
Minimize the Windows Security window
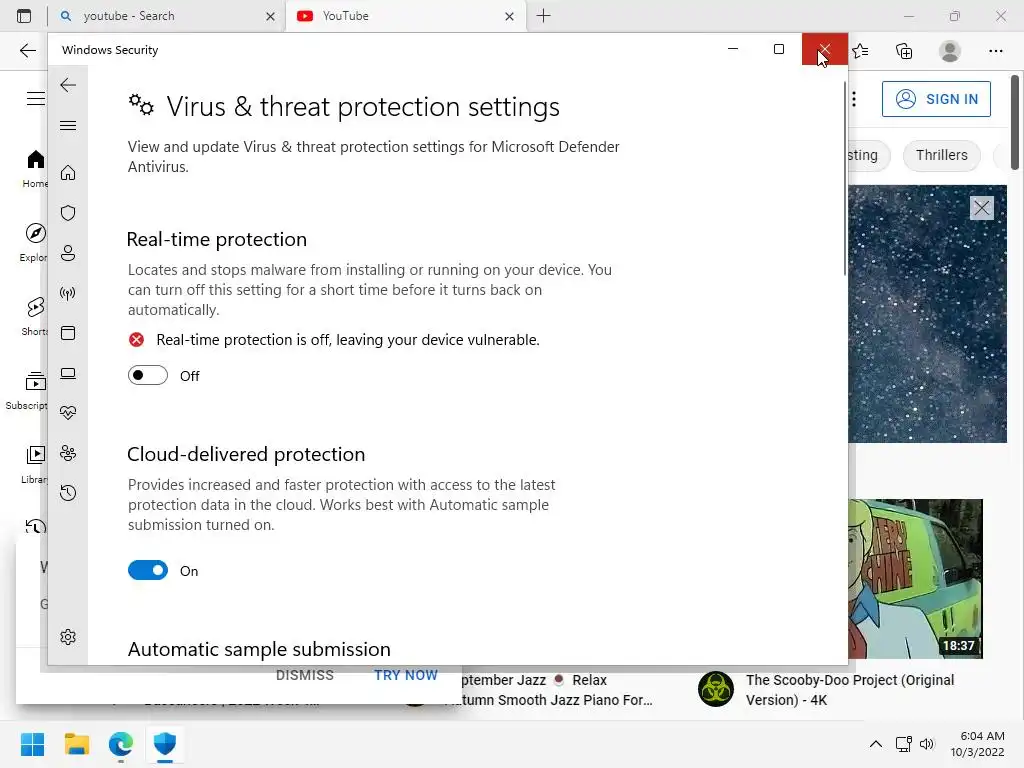tap(733, 49)
